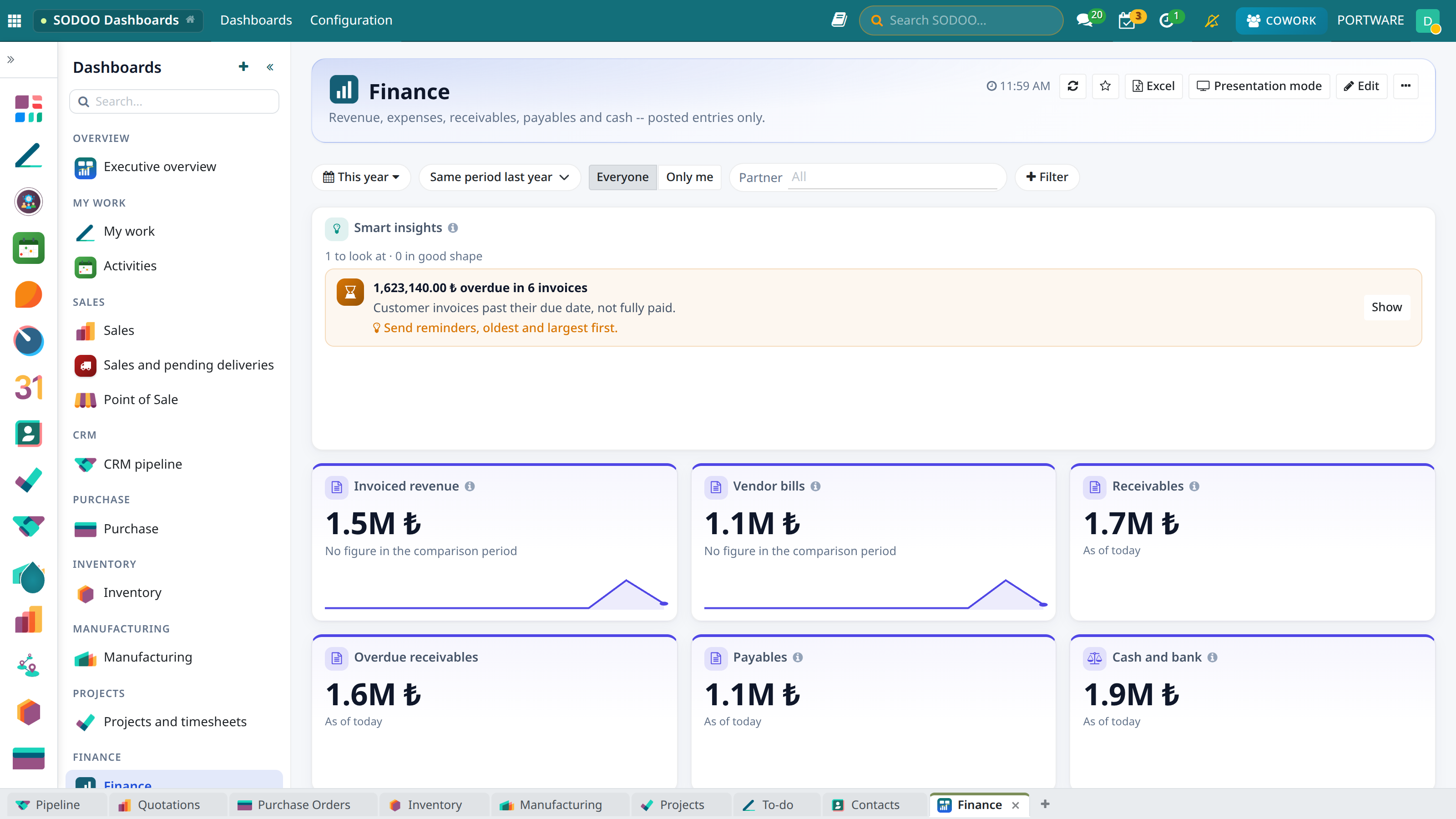The image size is (1456, 819).
Task: Export dashboard with Excel button
Action: coord(1153,86)
